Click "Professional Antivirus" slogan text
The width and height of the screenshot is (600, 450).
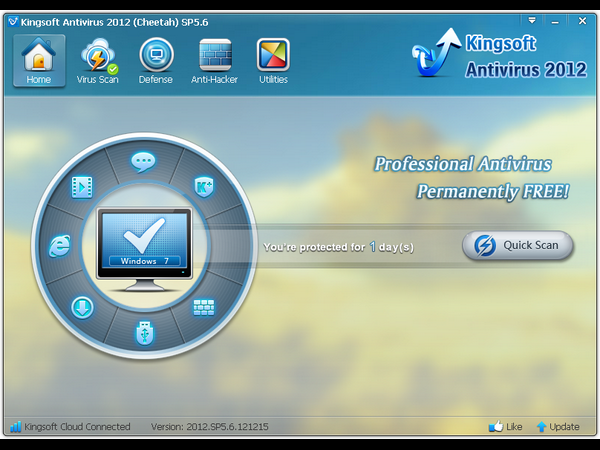click(x=463, y=164)
